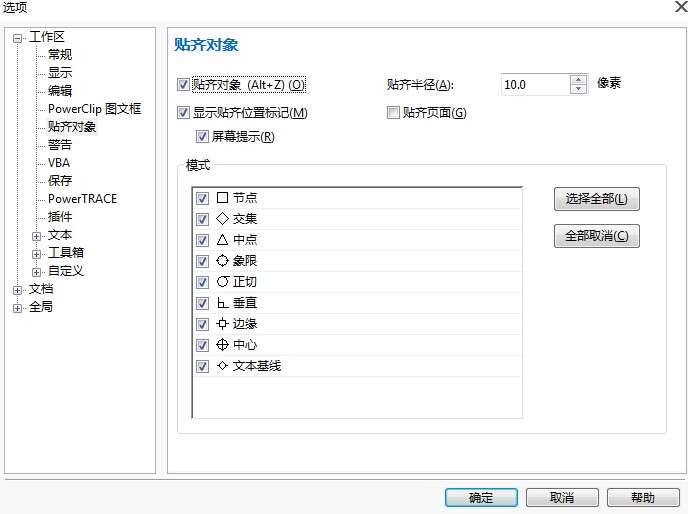This screenshot has height=514, width=688.
Task: Open the VBA options page
Action: 59,162
